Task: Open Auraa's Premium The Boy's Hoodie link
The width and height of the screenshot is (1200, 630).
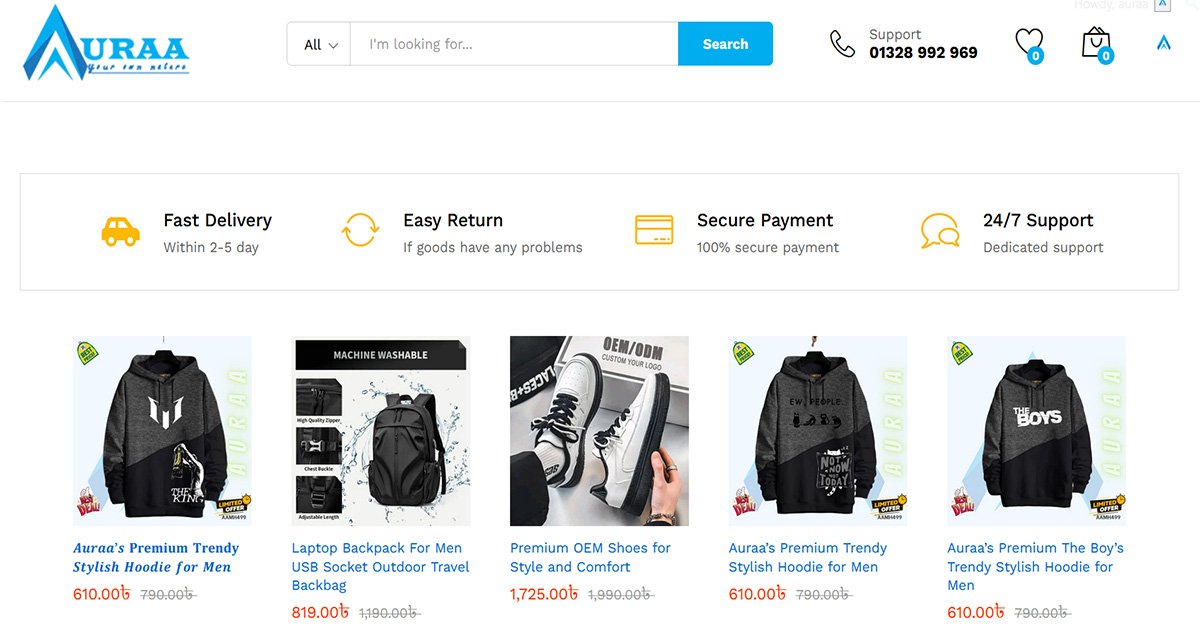Action: [x=1035, y=566]
